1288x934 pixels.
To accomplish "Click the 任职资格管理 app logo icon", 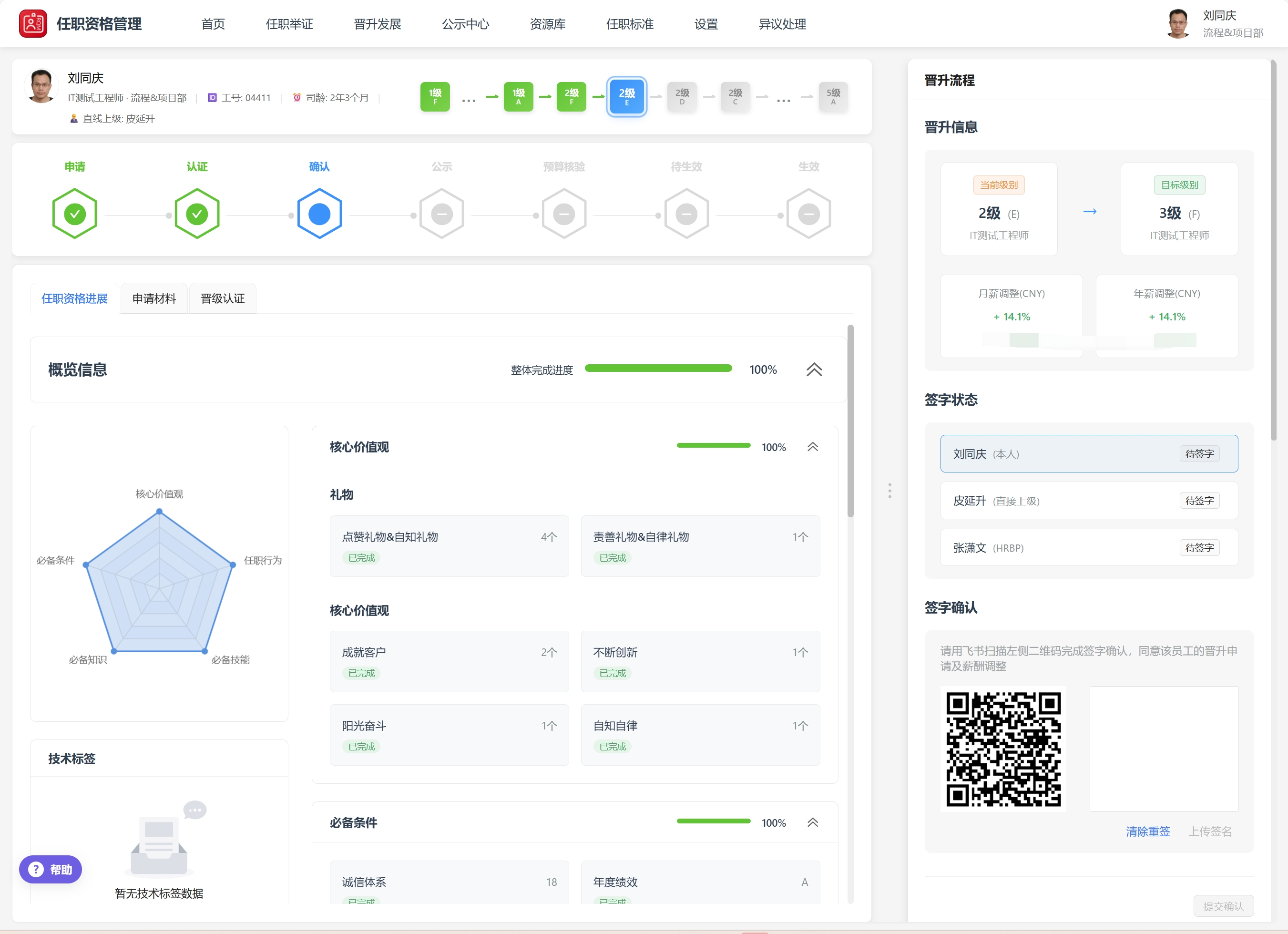I will (33, 23).
